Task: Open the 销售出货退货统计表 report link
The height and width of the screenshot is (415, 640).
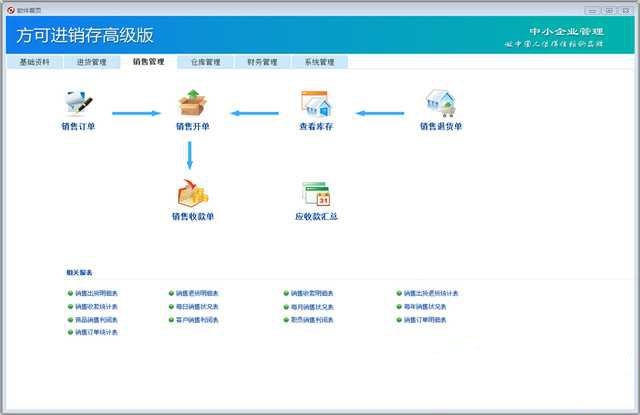Action: tap(427, 293)
